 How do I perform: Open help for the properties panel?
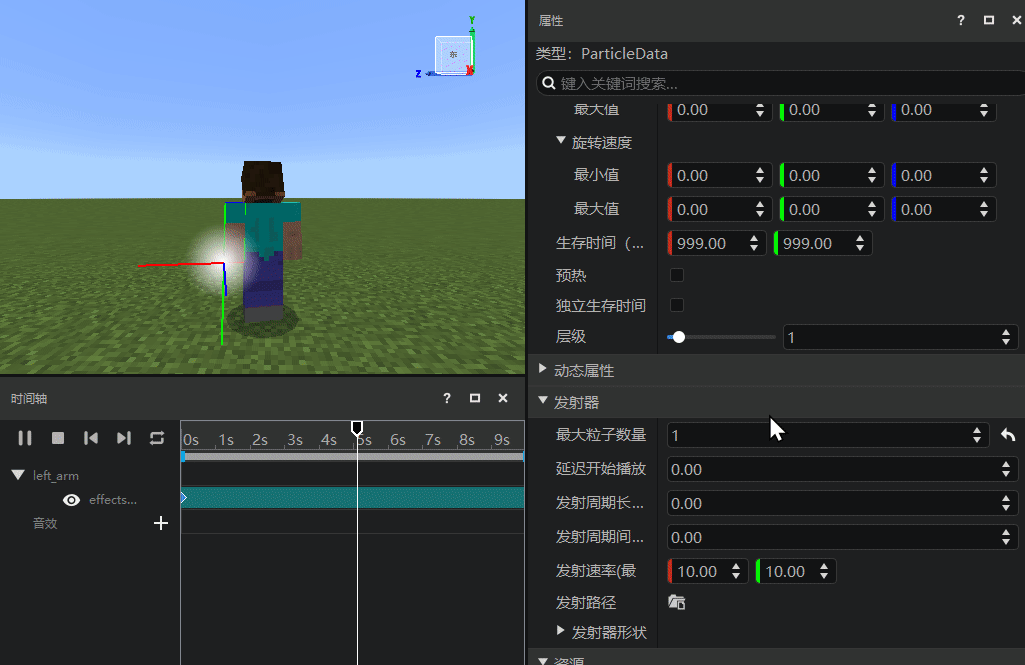960,20
